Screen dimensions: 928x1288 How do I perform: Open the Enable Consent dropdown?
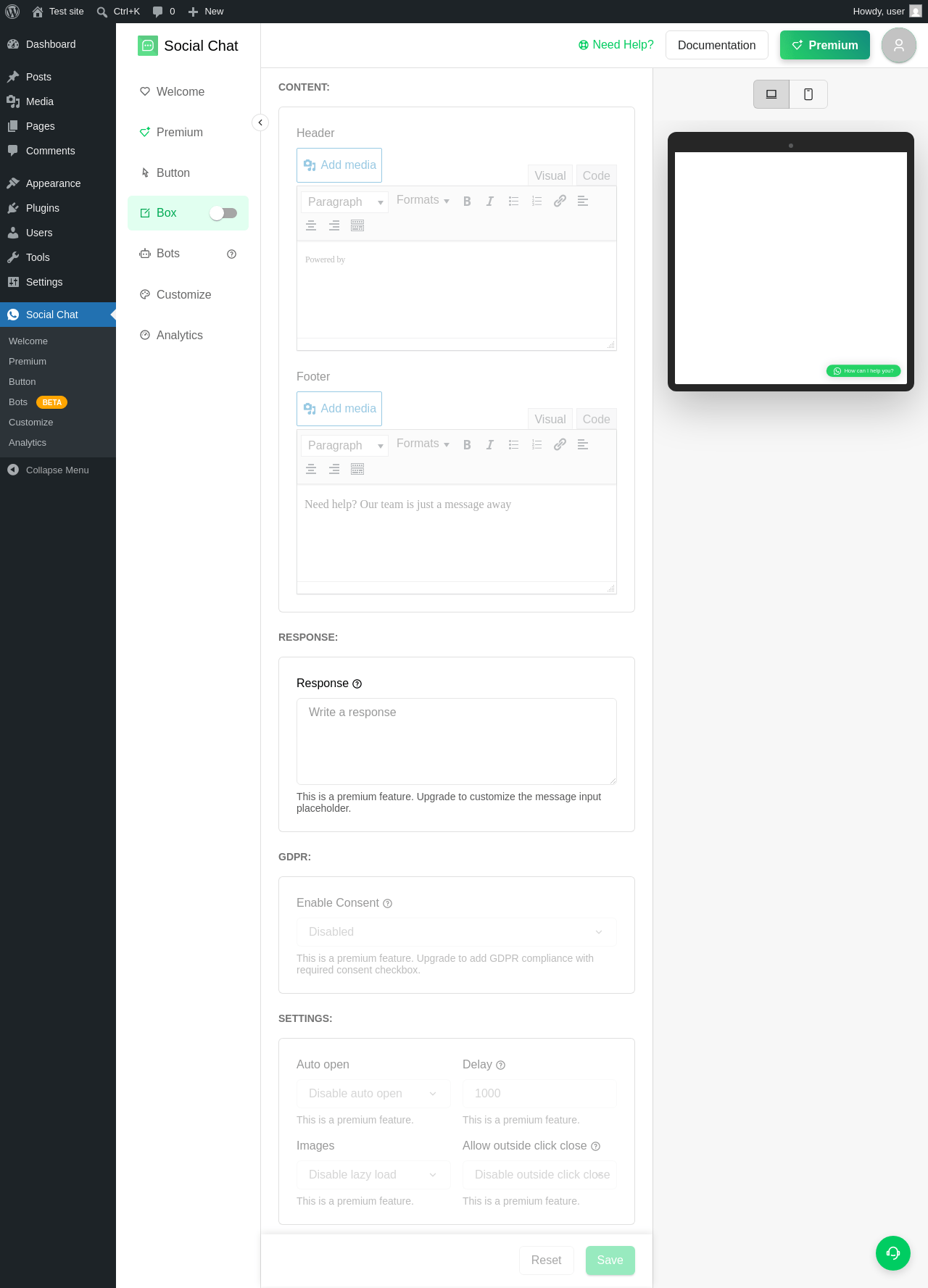[x=457, y=932]
